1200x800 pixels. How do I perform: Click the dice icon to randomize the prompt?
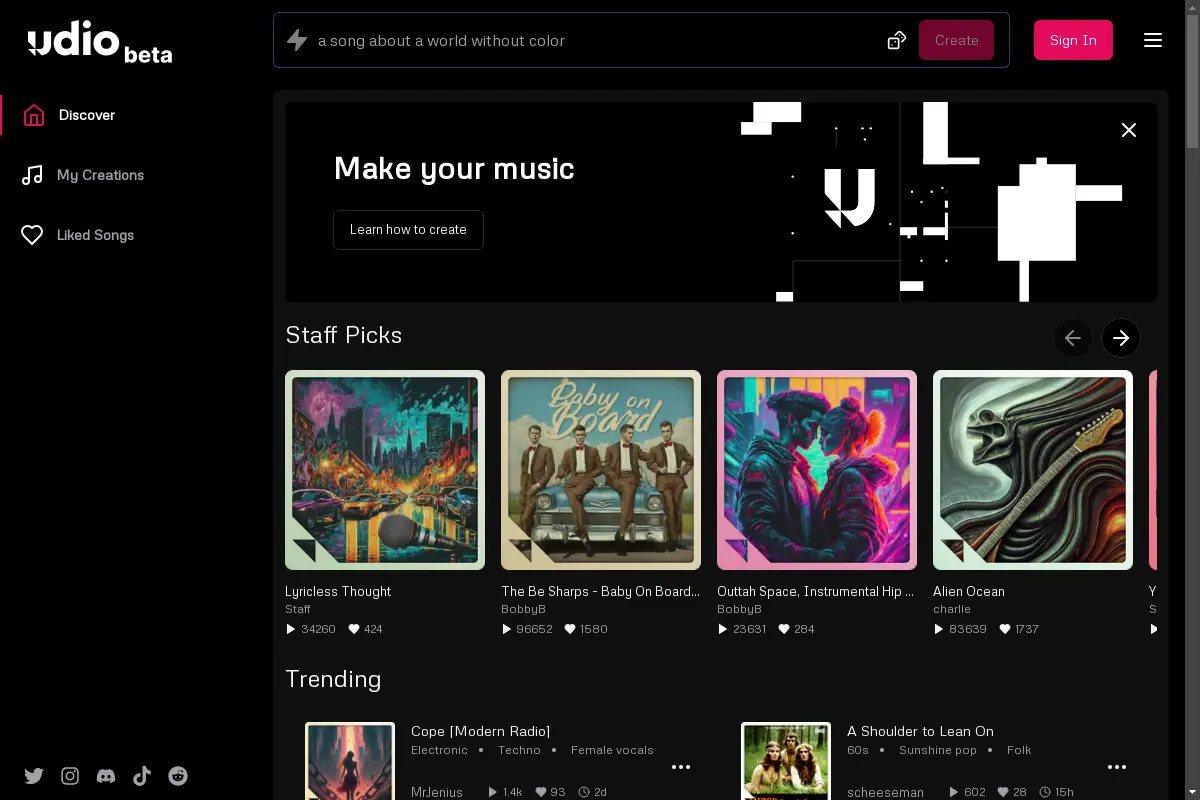coord(896,40)
